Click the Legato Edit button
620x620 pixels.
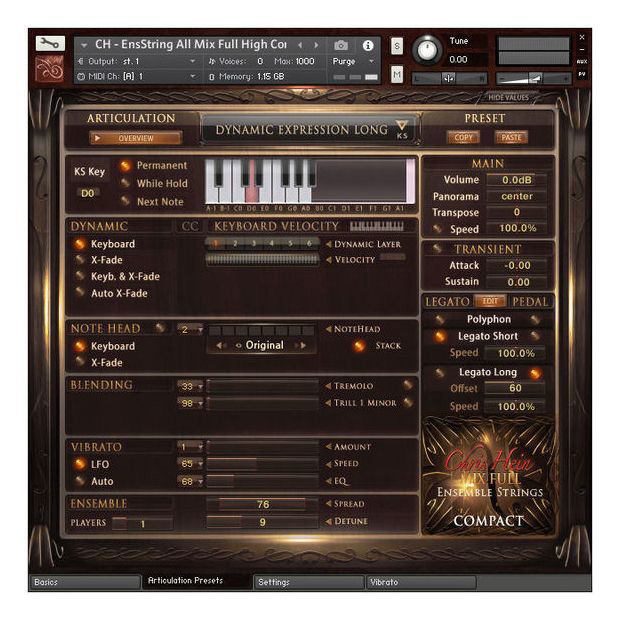[x=490, y=301]
